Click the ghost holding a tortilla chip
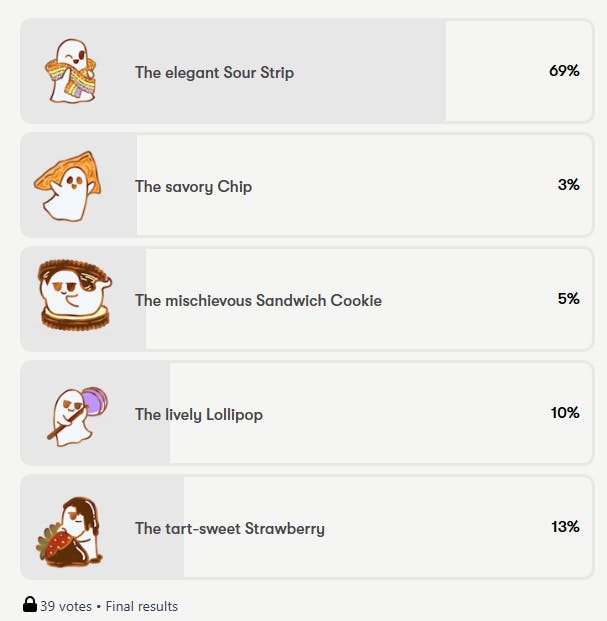607x621 pixels. [x=68, y=186]
